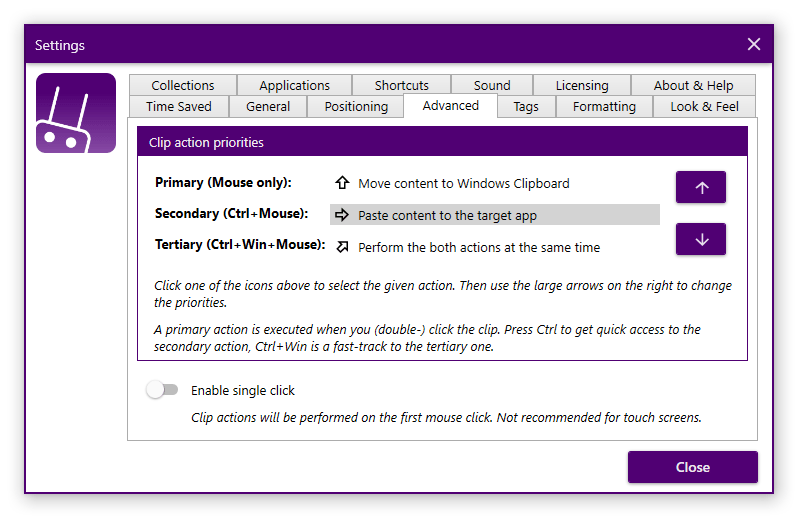Switch to the Applications tab

(294, 85)
